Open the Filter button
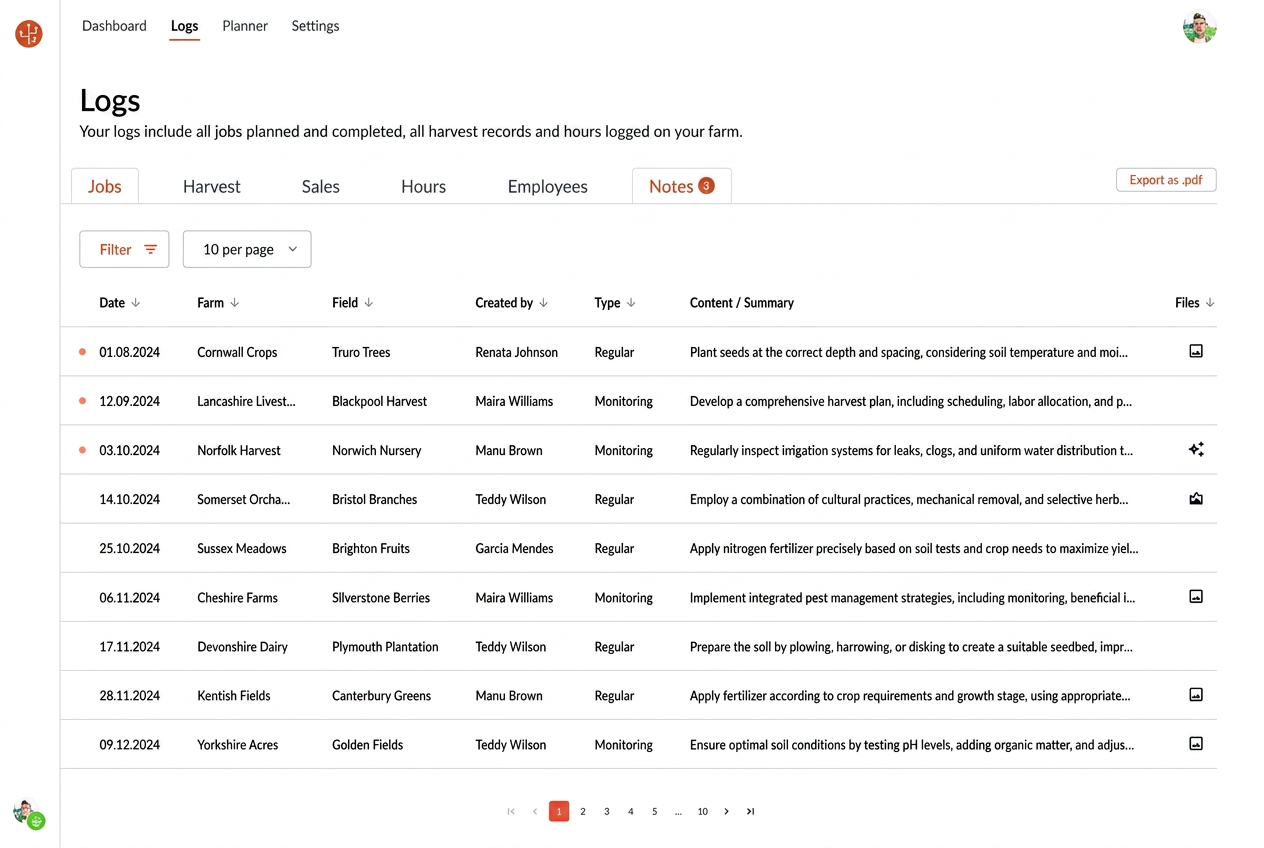 pos(124,249)
